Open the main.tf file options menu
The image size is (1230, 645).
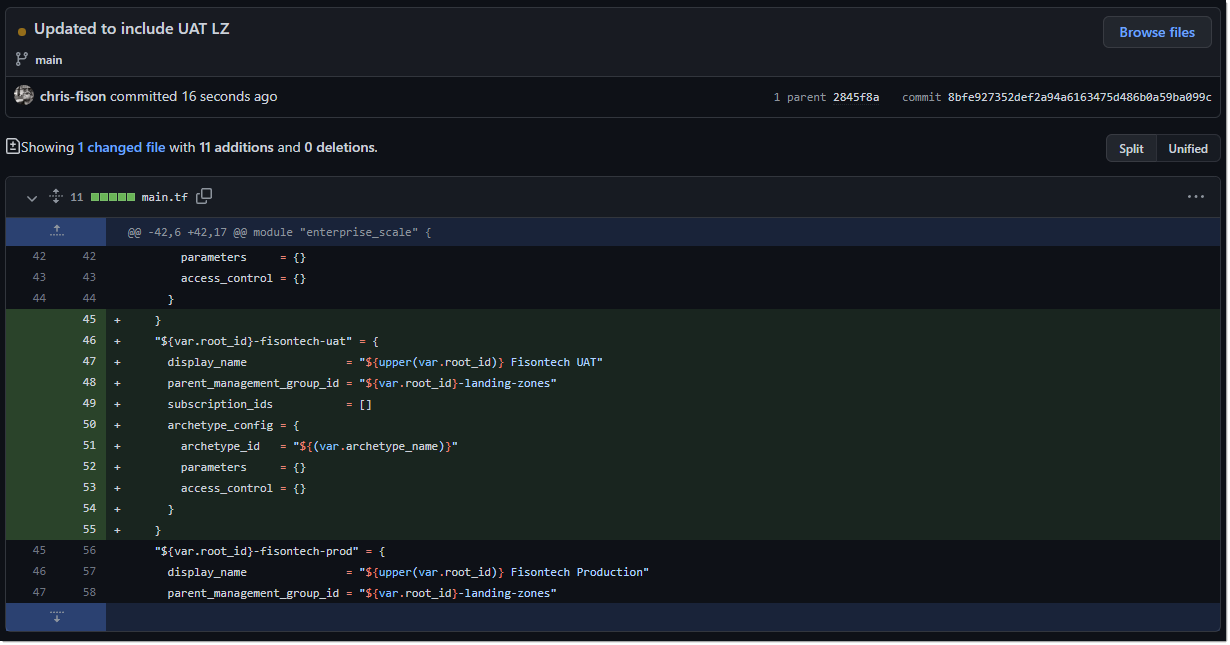tap(1196, 197)
